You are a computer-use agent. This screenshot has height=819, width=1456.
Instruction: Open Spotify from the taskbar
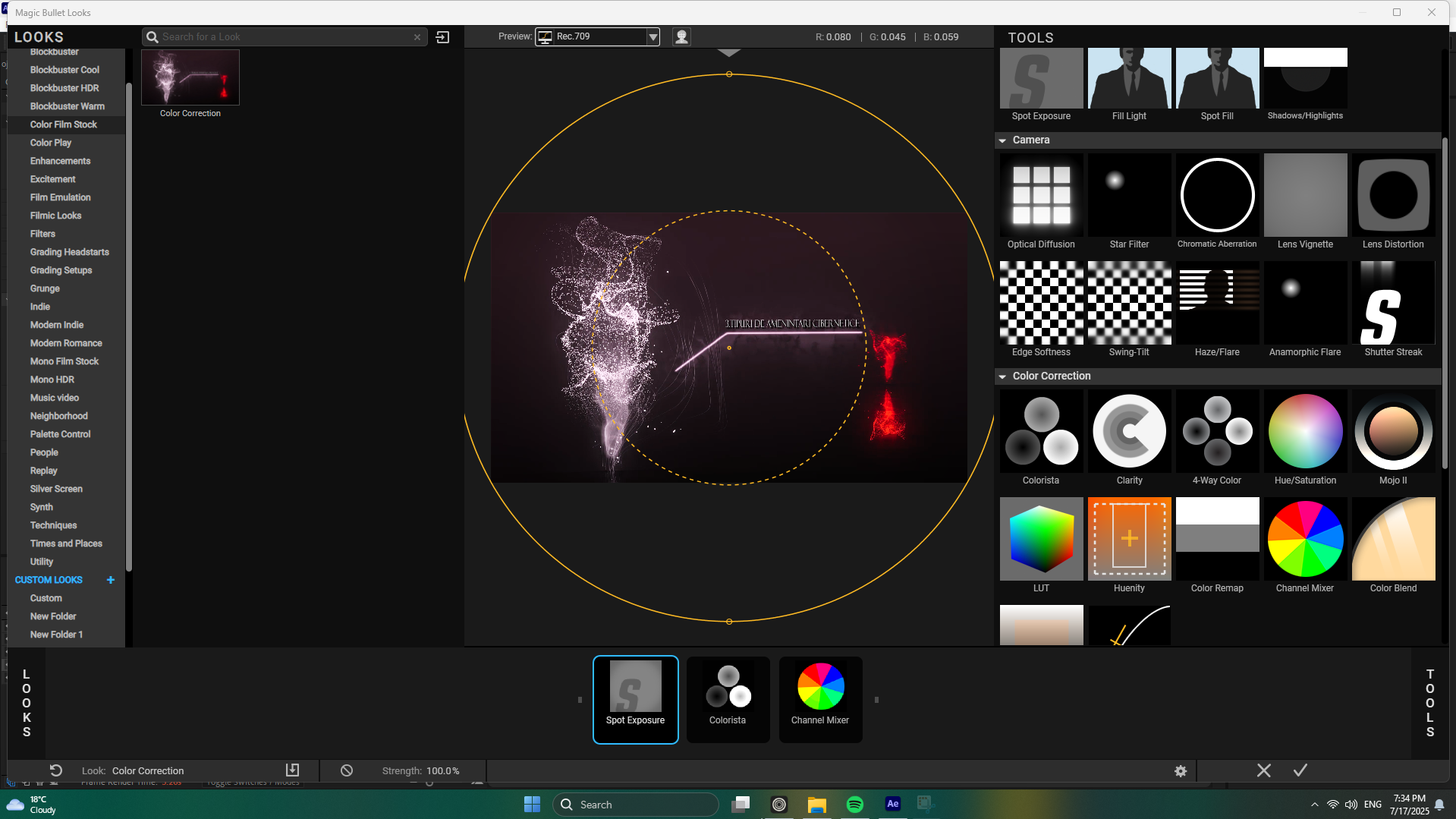tap(854, 805)
